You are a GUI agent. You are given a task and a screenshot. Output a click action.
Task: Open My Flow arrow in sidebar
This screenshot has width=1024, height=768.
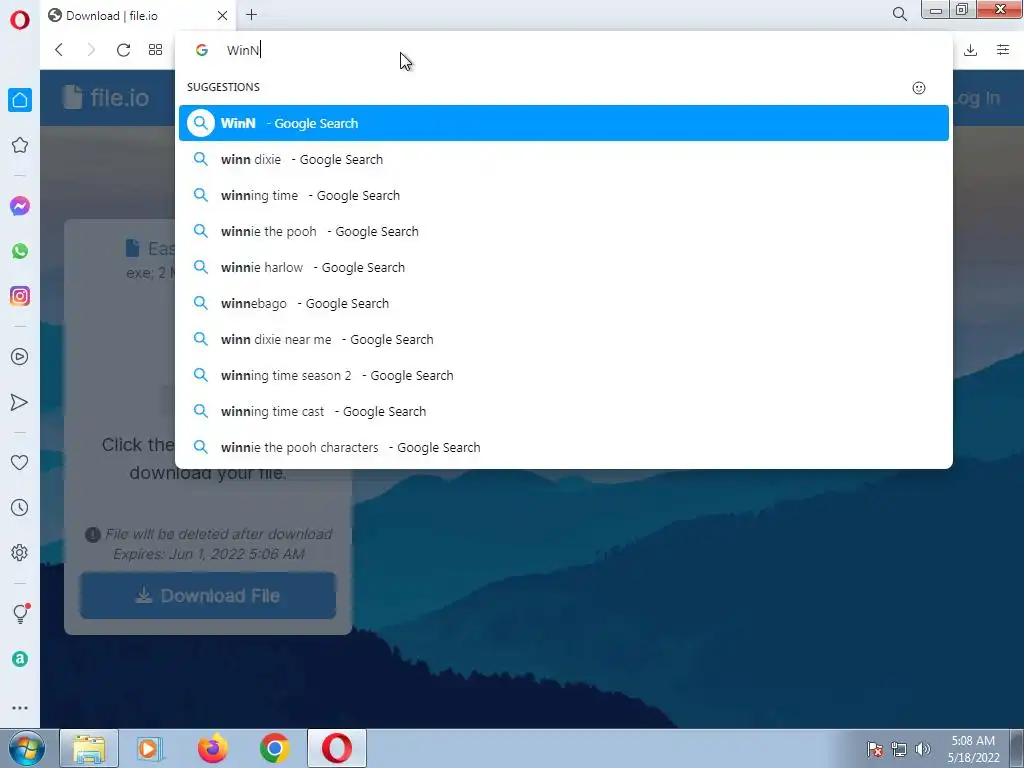point(20,402)
